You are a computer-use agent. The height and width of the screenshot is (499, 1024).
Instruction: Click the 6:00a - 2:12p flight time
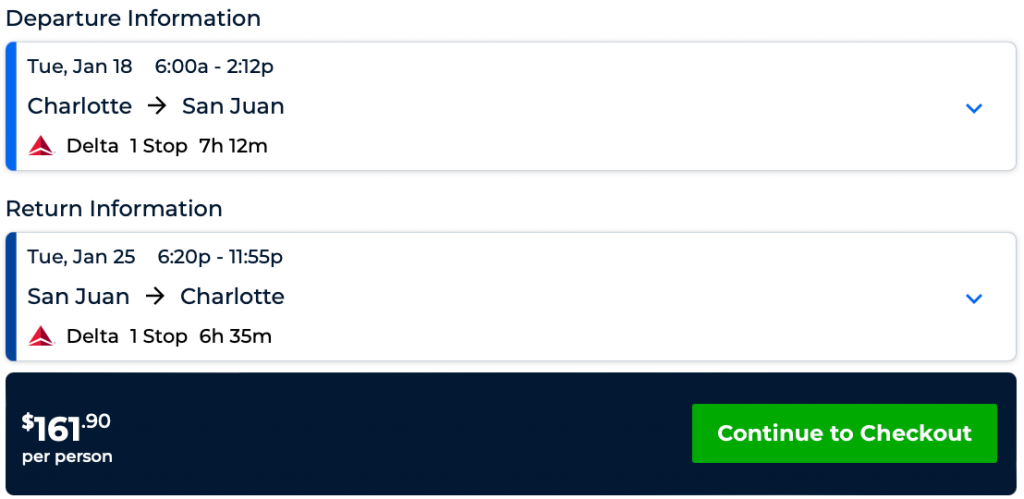pyautogui.click(x=214, y=67)
